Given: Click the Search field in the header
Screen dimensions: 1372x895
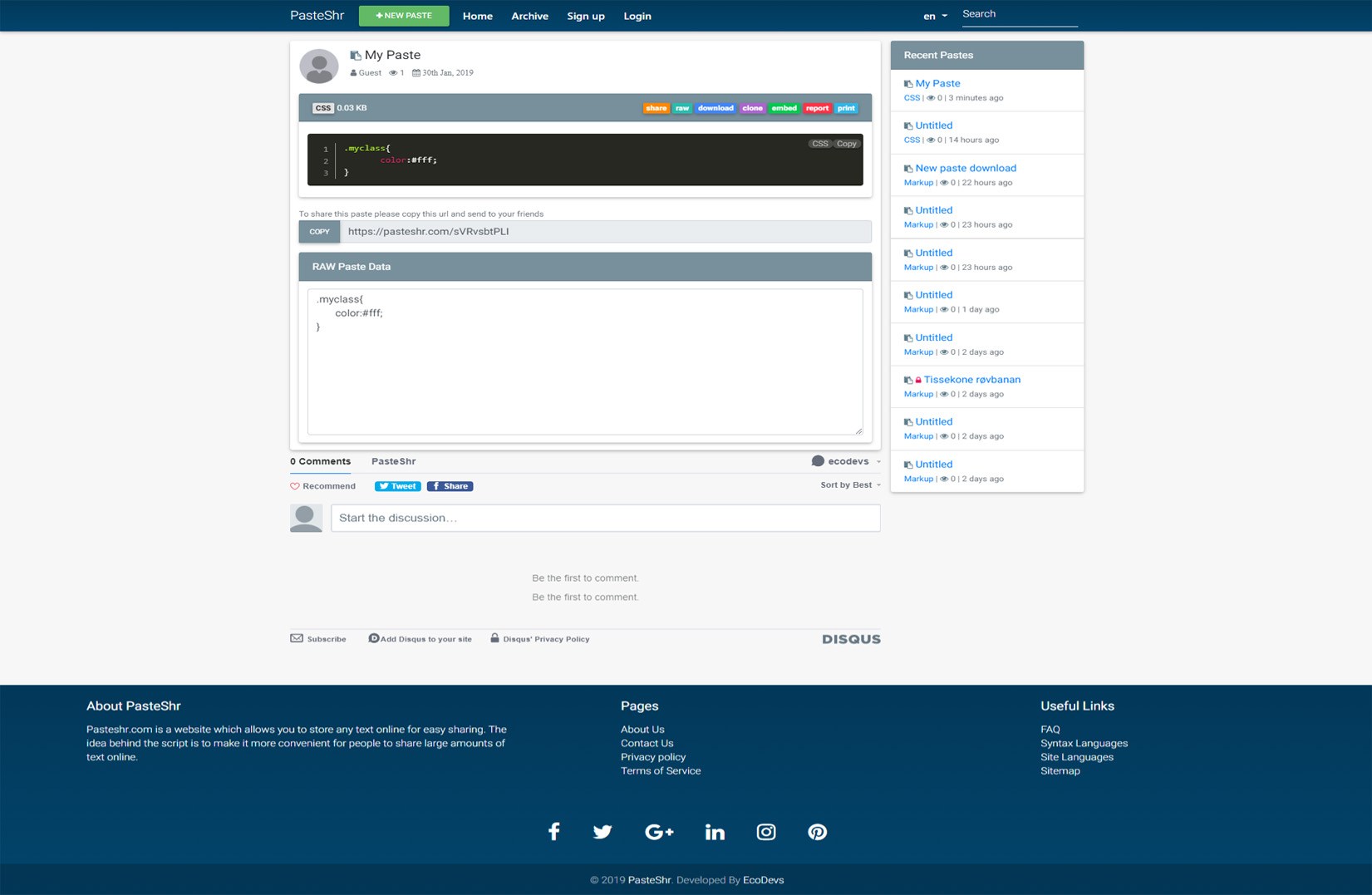Looking at the screenshot, I should [x=1020, y=15].
